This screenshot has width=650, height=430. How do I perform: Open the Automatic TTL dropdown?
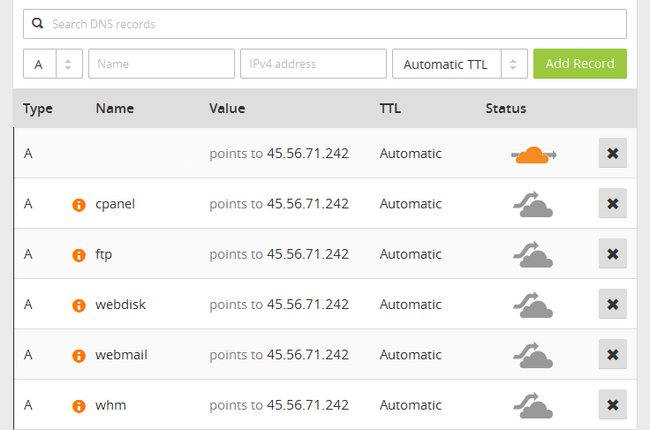point(459,64)
